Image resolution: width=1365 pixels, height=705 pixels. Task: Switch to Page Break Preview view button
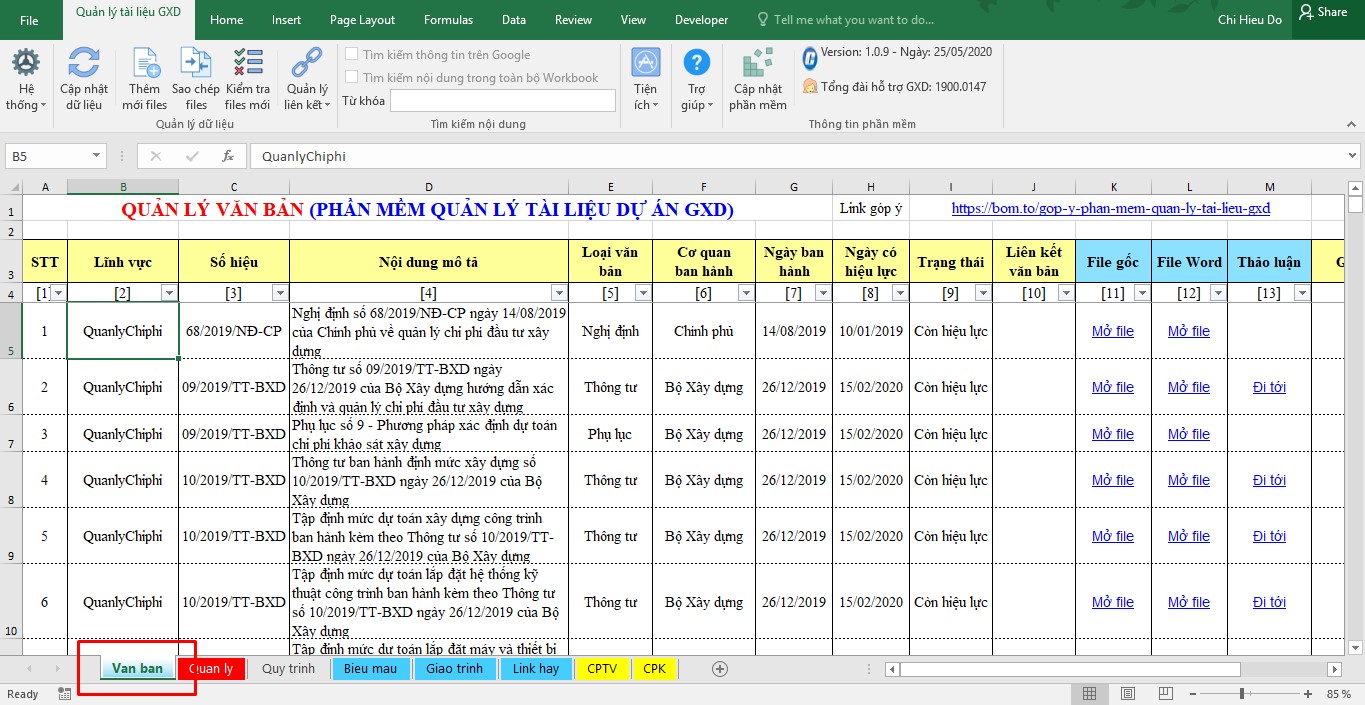[1165, 694]
